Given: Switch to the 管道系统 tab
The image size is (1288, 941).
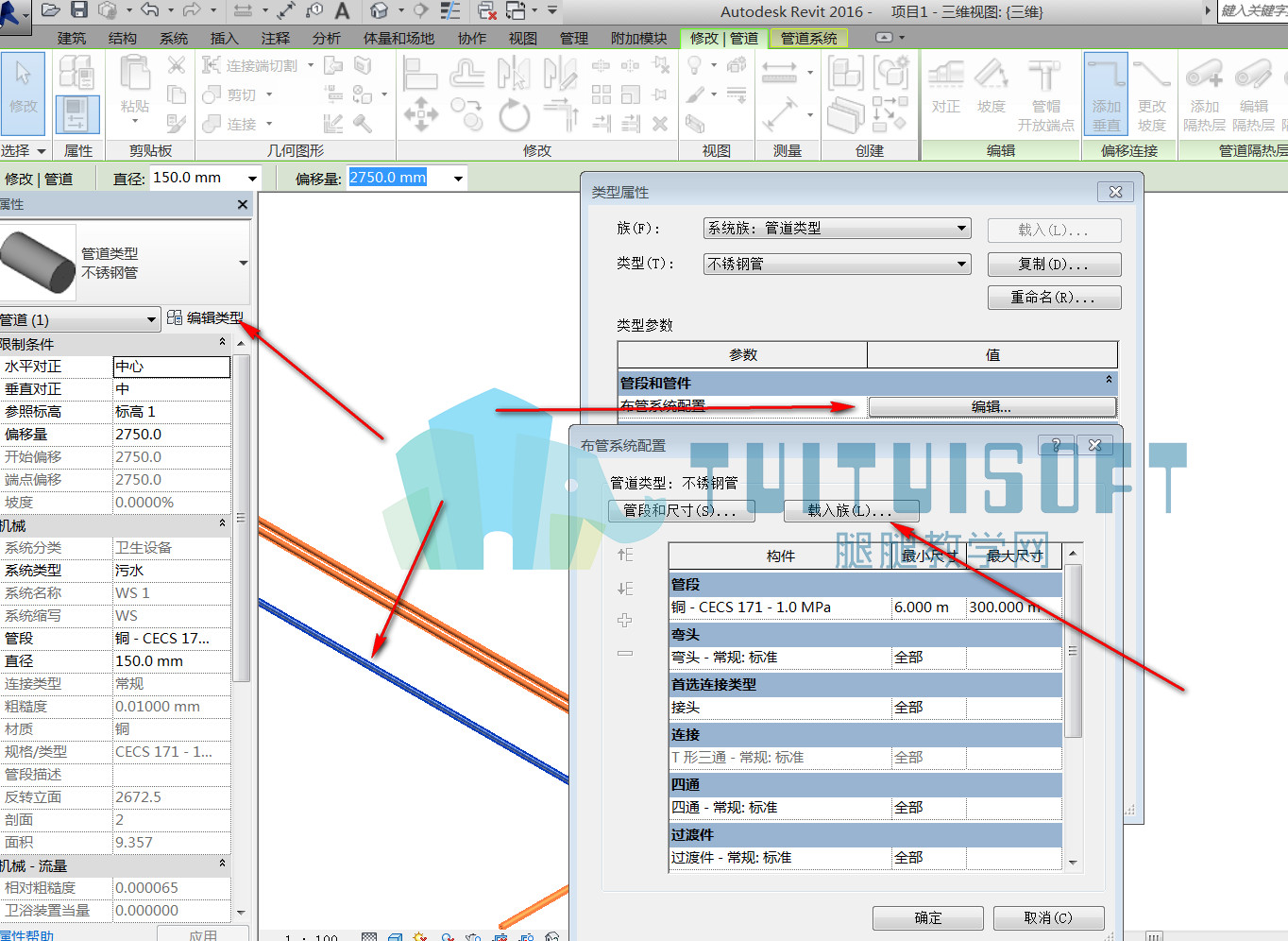Looking at the screenshot, I should 809,38.
